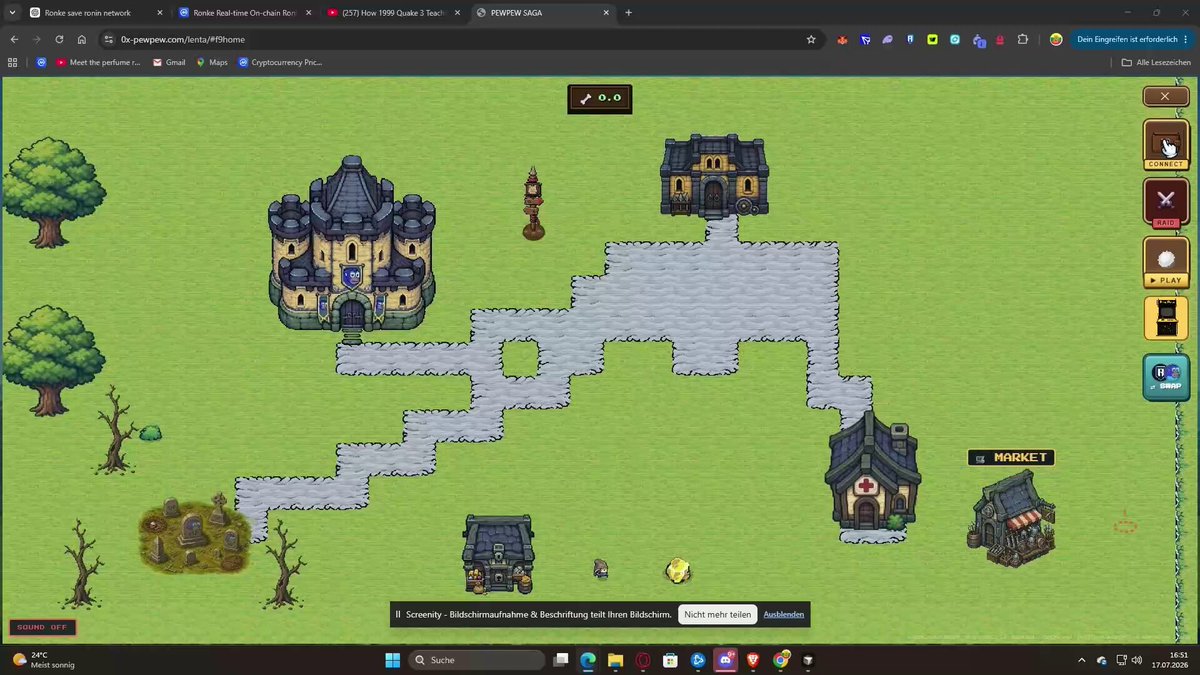Viewport: 1200px width, 675px height.
Task: Select the graveyard with tombstones
Action: pos(194,532)
